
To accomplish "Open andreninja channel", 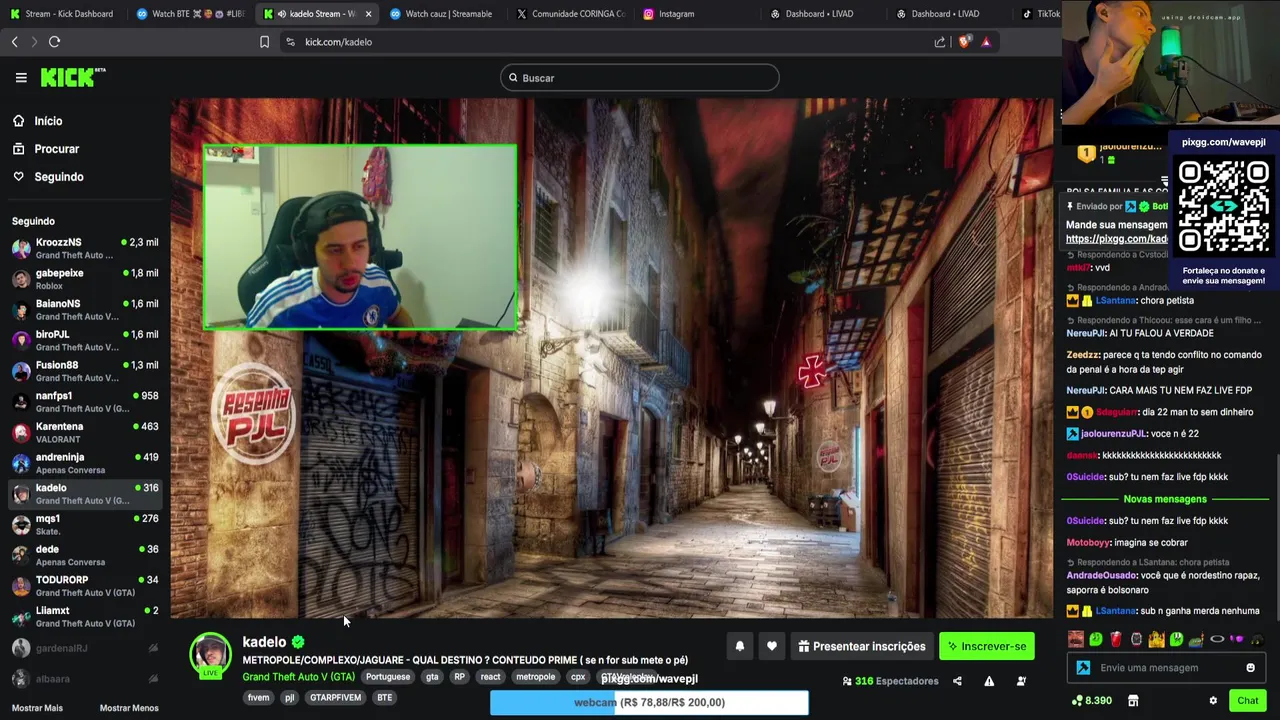I will pos(85,463).
